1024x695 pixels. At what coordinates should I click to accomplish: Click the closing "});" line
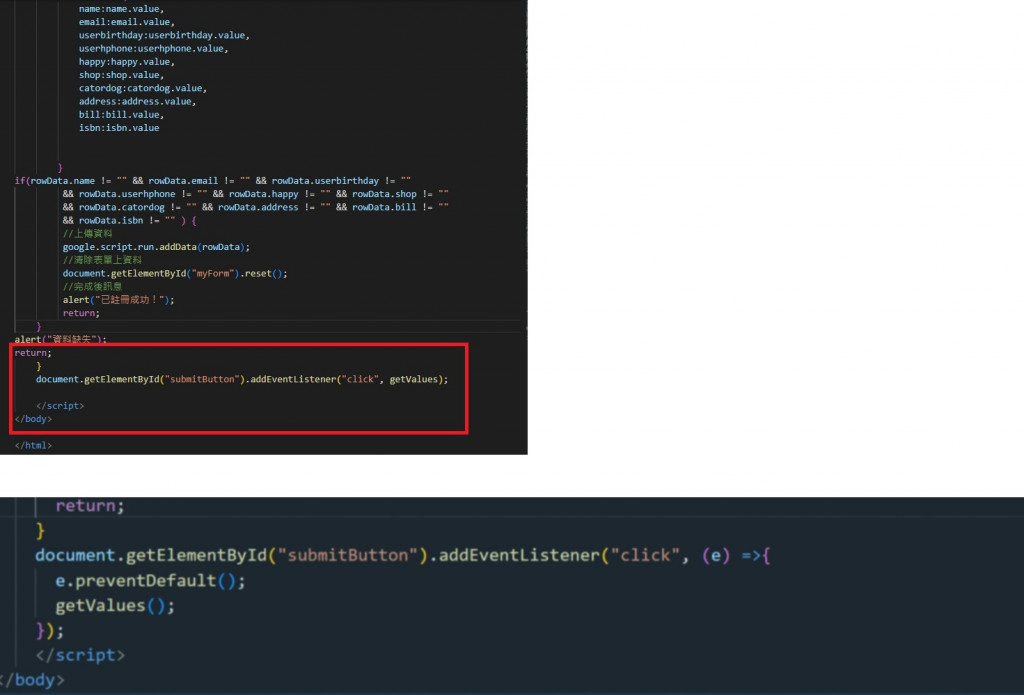pos(50,631)
